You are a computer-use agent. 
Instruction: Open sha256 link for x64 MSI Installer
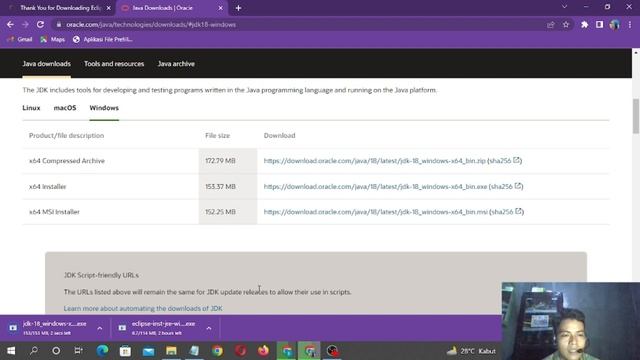click(507, 212)
